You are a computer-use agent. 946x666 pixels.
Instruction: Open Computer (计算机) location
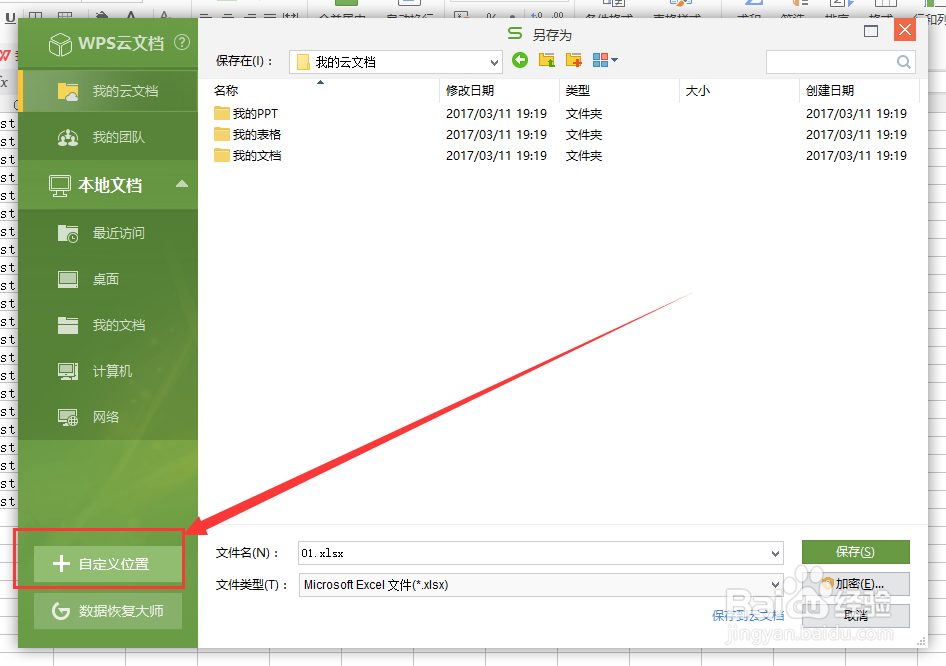[109, 371]
